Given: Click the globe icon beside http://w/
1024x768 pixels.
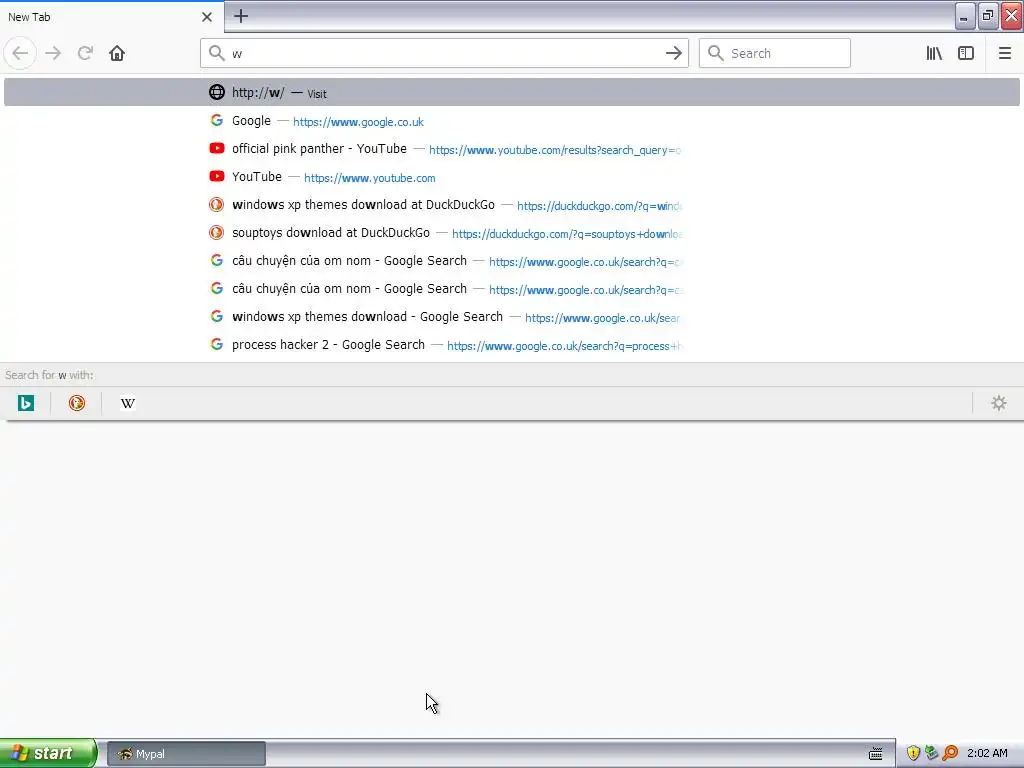Looking at the screenshot, I should [x=217, y=92].
